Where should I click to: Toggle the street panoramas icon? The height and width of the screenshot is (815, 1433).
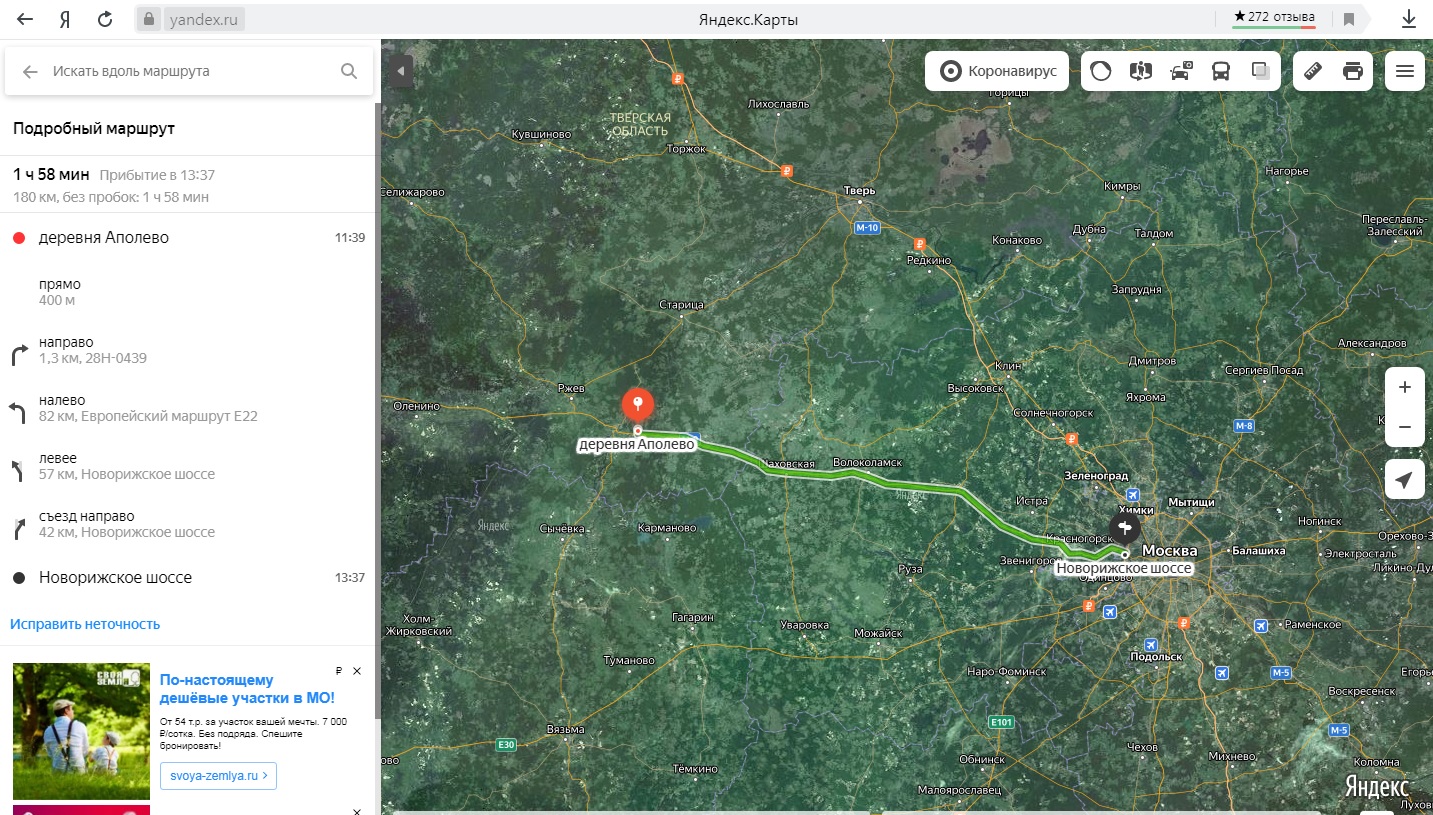coord(1141,71)
